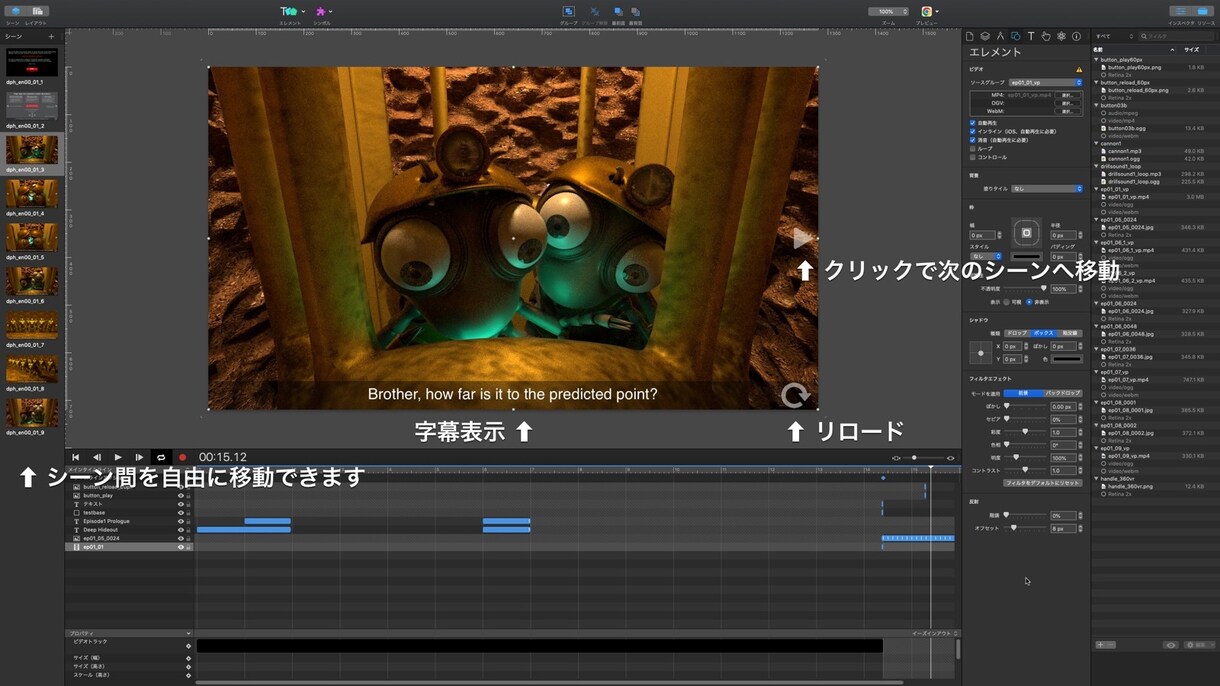The image size is (1220, 686).
Task: Hide the button_play layer
Action: pos(181,496)
